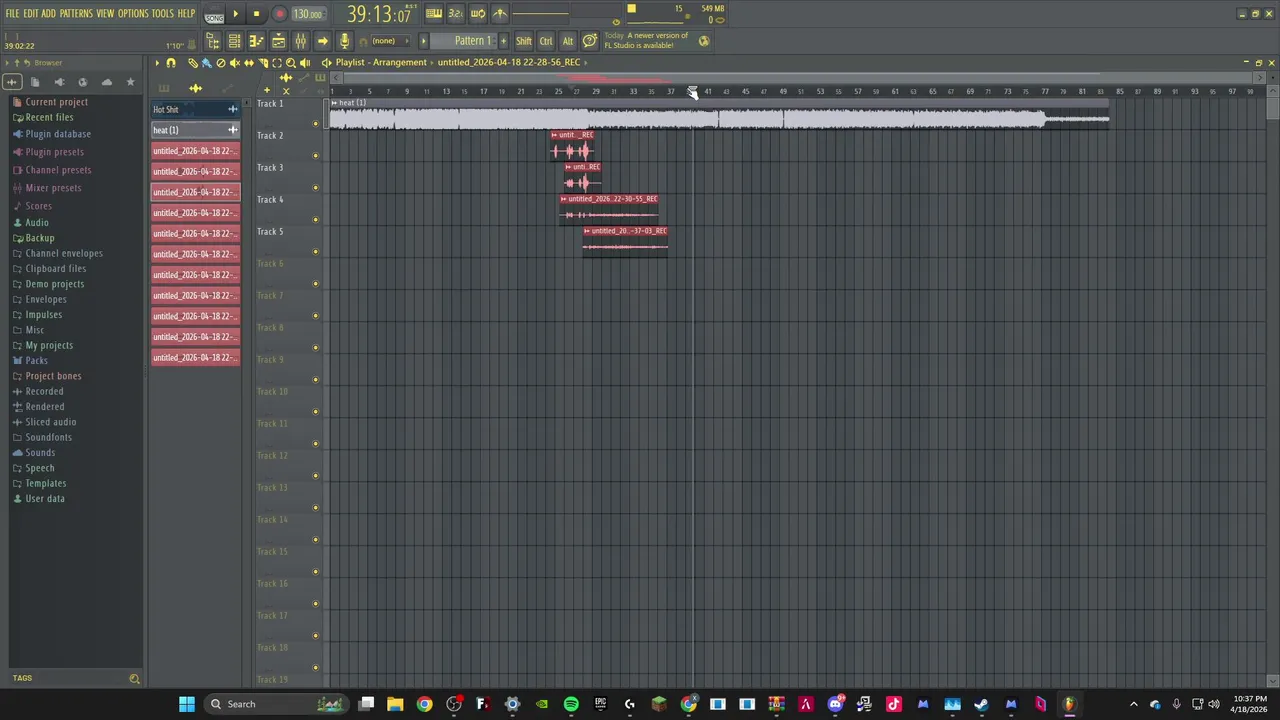Open the Mixer view from the toolbar
This screenshot has height=720, width=1280.
(x=300, y=41)
